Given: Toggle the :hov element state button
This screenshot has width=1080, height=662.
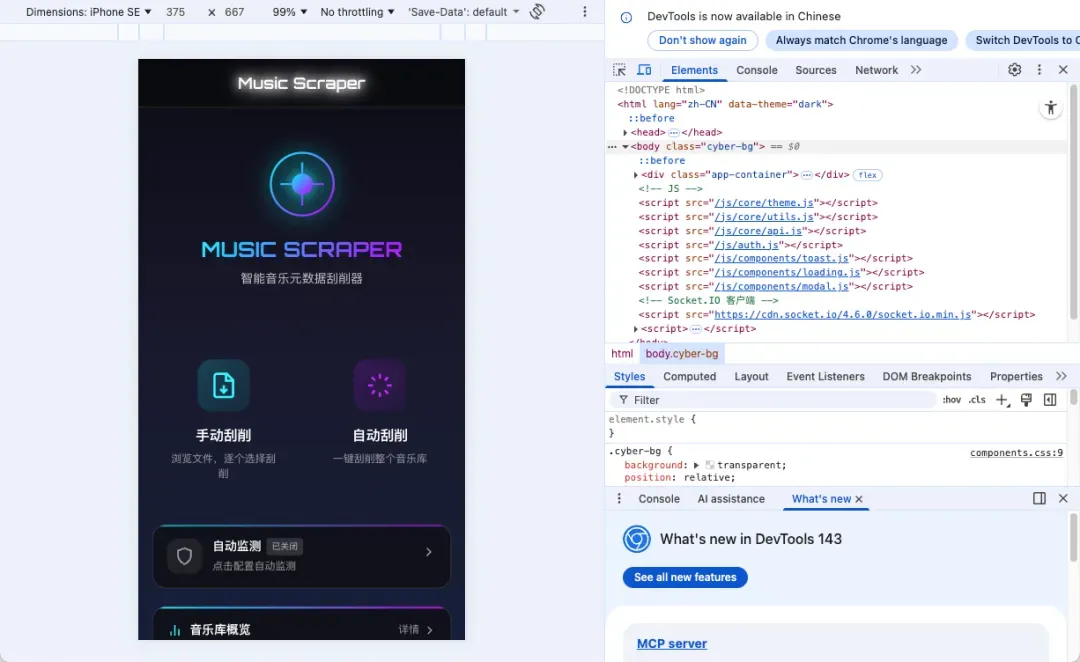Looking at the screenshot, I should [x=951, y=400].
